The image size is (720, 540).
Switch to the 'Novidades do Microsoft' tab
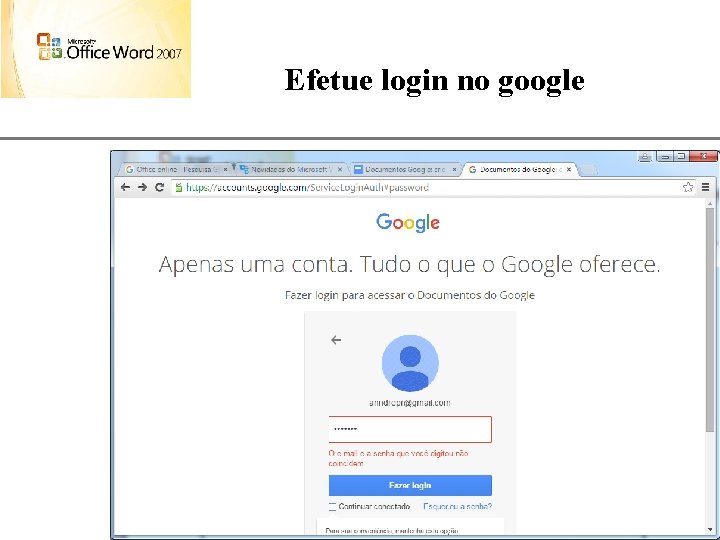tap(290, 169)
